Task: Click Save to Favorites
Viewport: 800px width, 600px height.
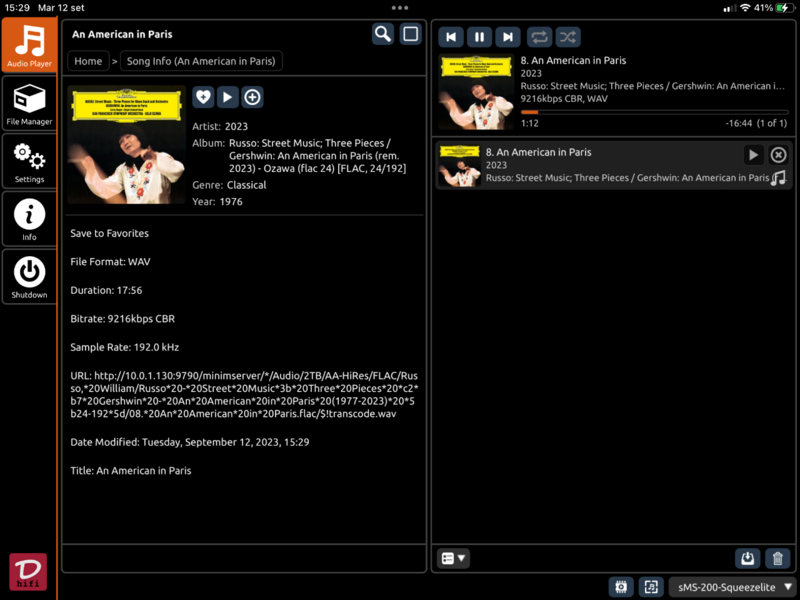Action: click(x=109, y=233)
